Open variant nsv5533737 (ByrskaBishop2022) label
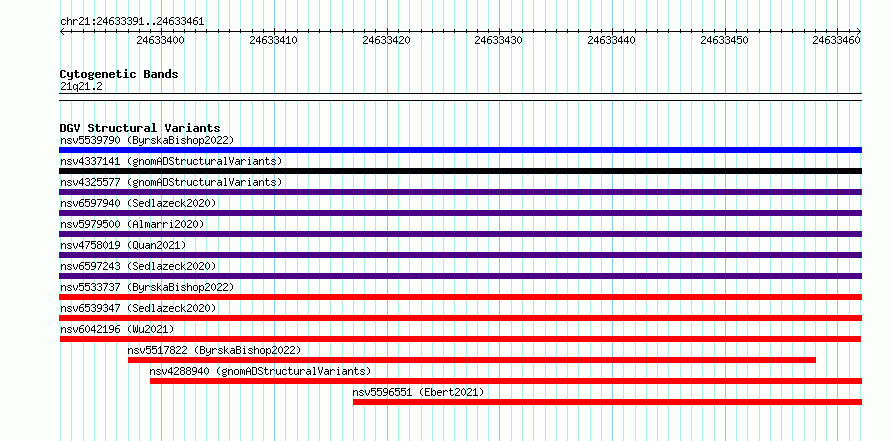The width and height of the screenshot is (890, 441). 147,287
